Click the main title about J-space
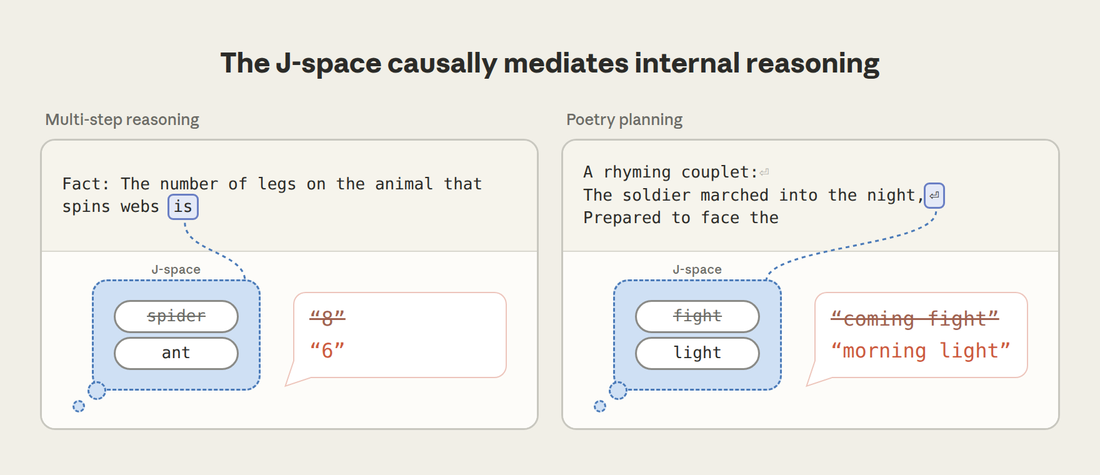The width and height of the screenshot is (1100, 475). click(550, 63)
